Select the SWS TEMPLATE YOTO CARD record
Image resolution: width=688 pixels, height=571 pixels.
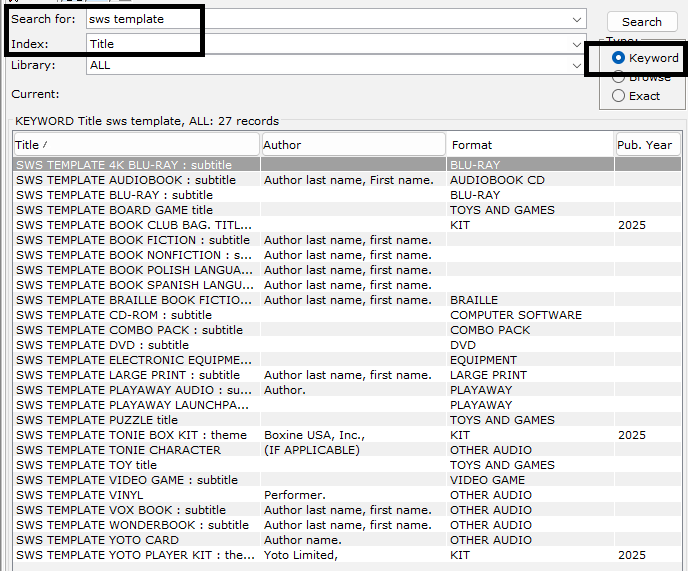(x=98, y=540)
